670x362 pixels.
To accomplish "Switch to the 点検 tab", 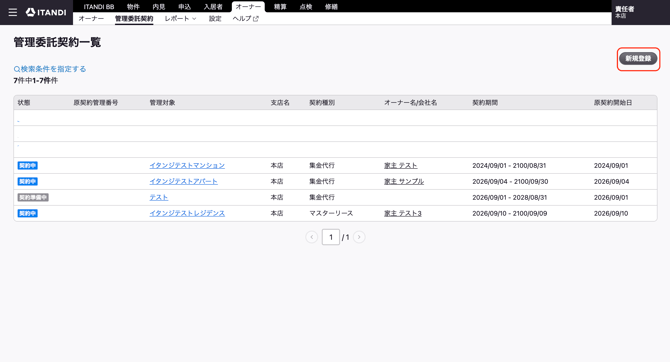I will coord(306,7).
